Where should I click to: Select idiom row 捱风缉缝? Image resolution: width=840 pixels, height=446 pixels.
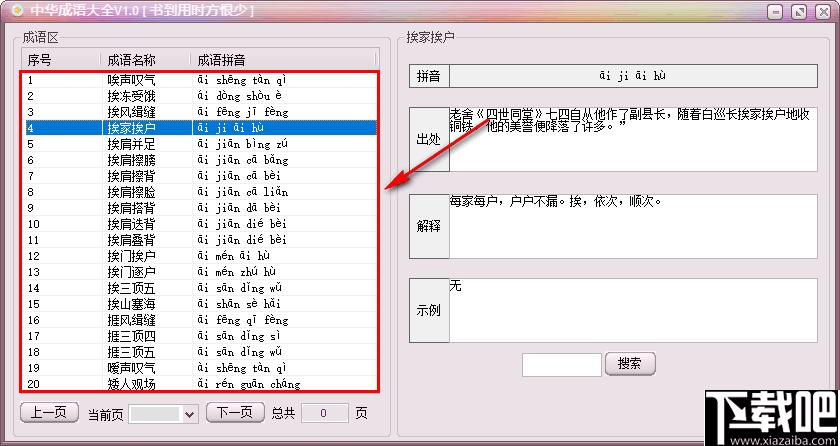200,320
